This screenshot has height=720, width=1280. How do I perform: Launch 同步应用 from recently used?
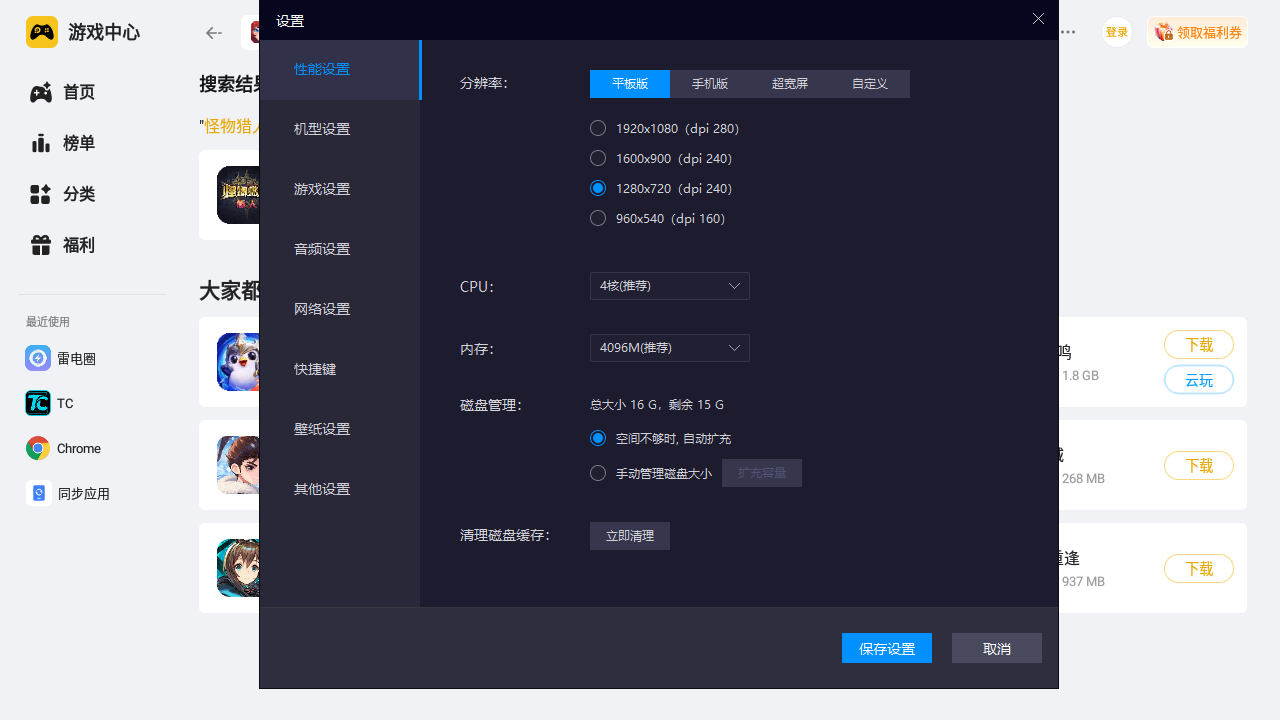point(68,493)
